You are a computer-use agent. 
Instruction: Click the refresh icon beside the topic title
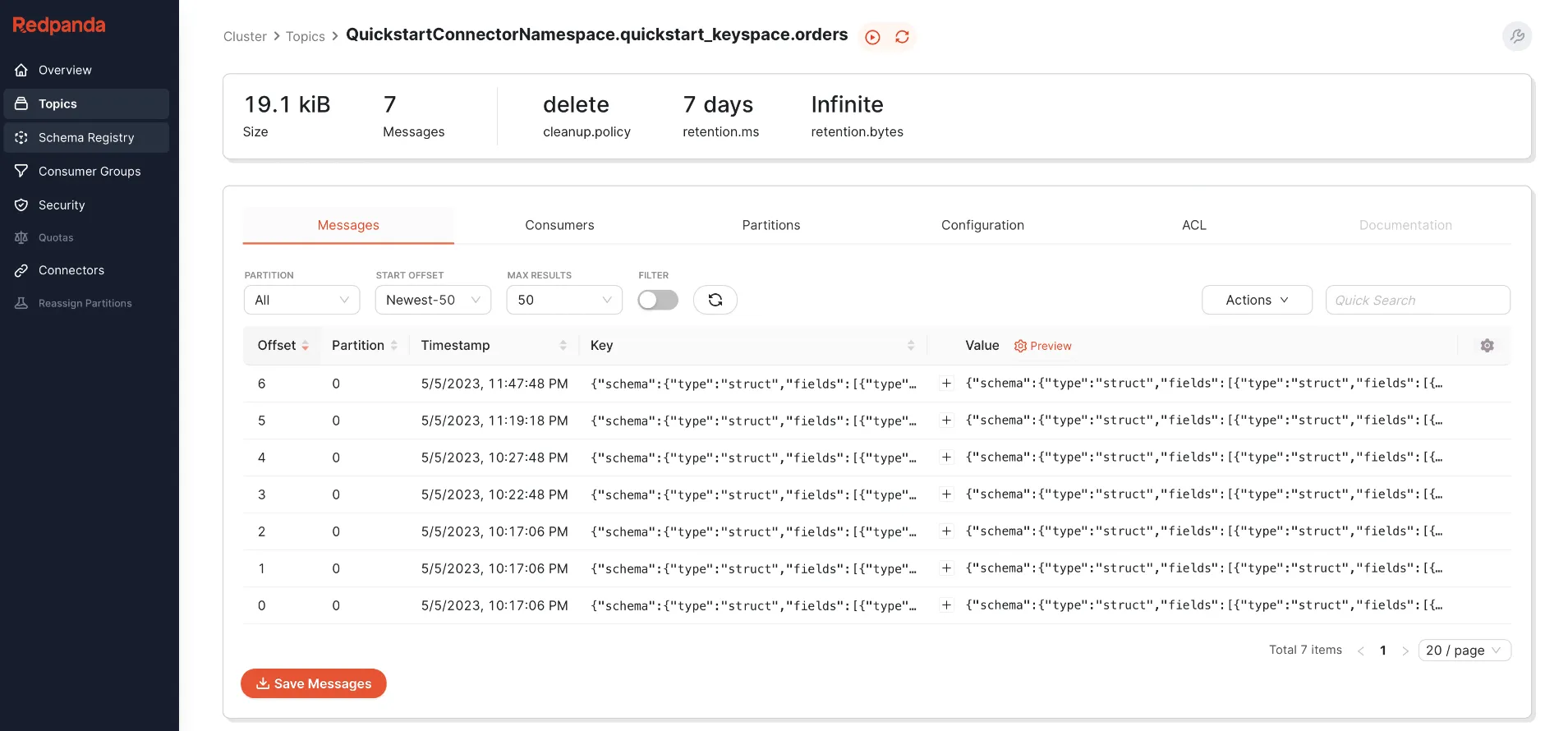pos(902,37)
